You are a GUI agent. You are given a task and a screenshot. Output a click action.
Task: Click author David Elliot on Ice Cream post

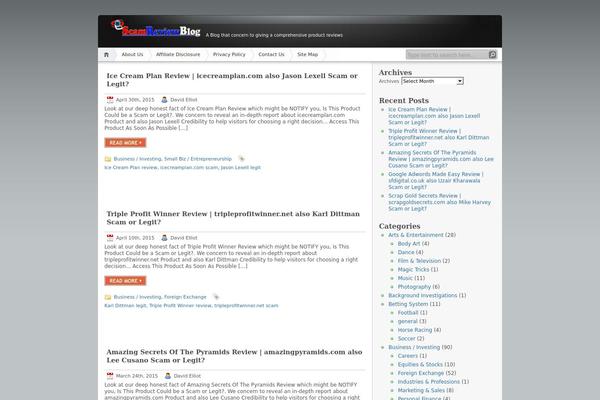point(184,100)
